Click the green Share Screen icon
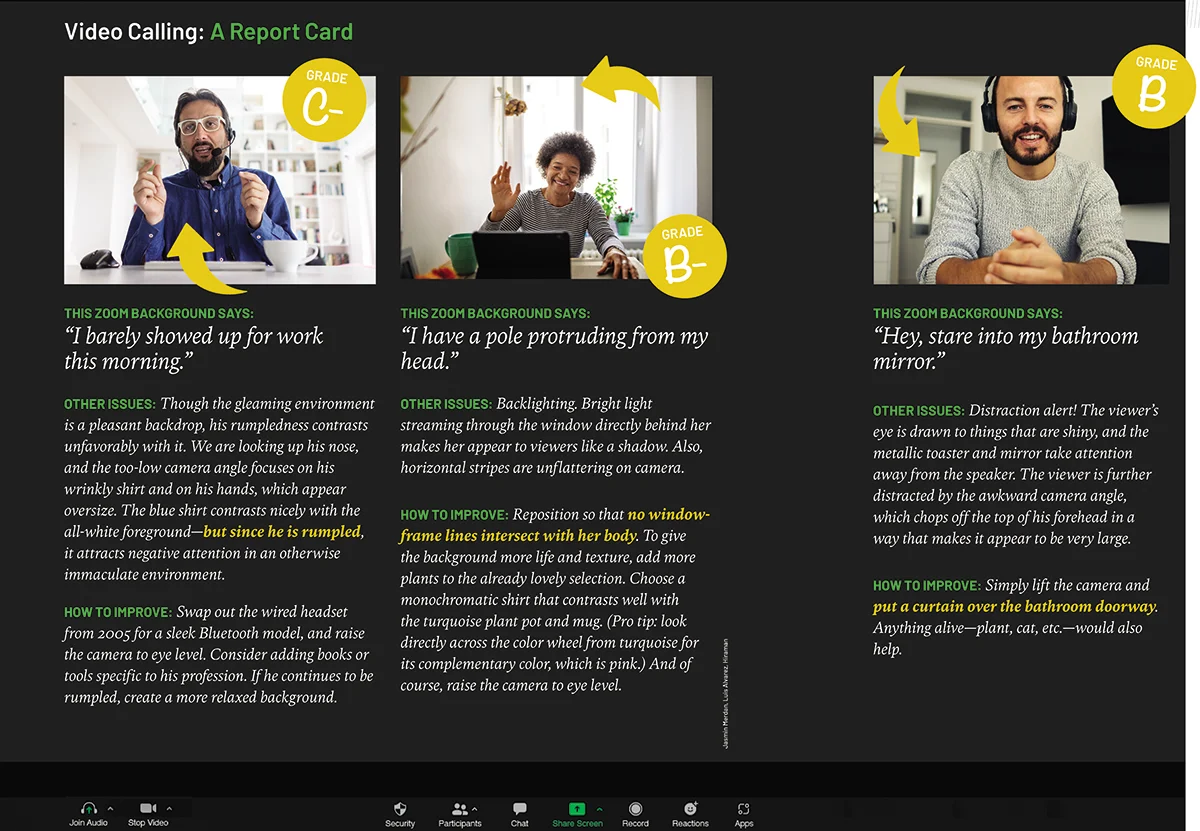Viewport: 1200px width, 831px height. pyautogui.click(x=576, y=808)
